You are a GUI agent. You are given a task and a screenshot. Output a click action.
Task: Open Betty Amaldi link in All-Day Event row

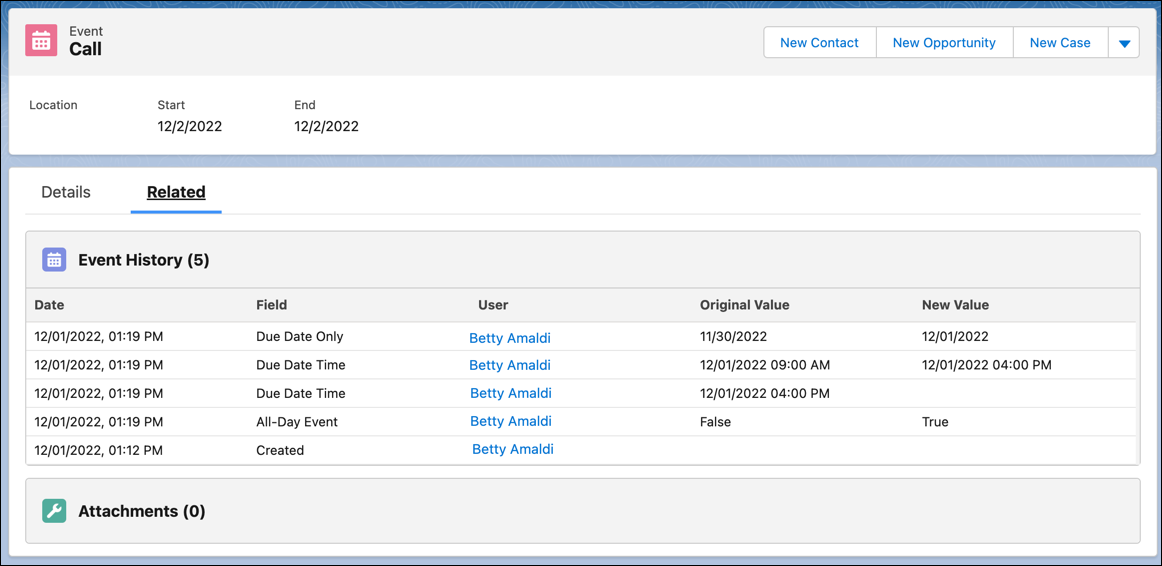coord(511,421)
